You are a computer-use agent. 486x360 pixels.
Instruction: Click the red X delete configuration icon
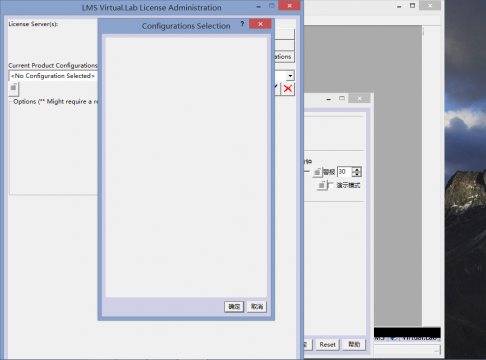[288, 89]
